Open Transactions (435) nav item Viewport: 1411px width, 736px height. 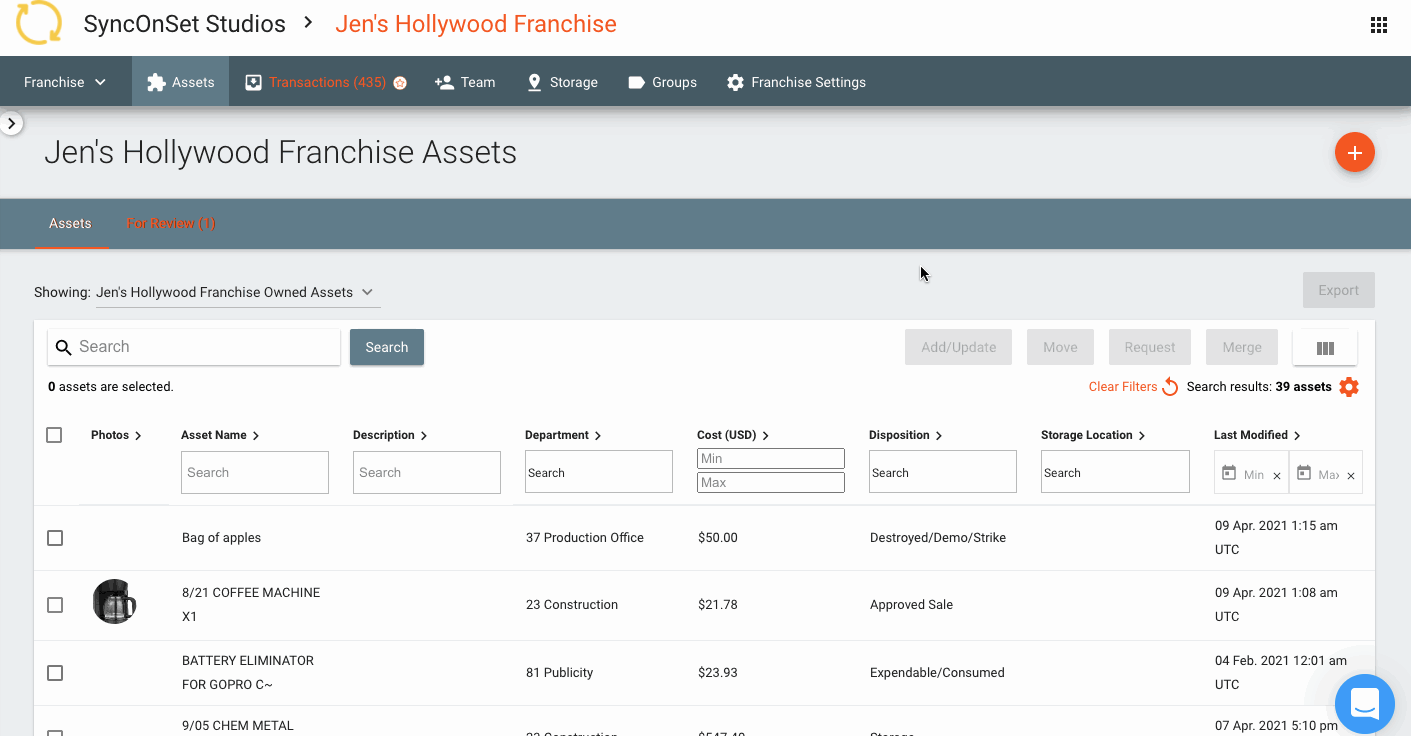pyautogui.click(x=326, y=82)
